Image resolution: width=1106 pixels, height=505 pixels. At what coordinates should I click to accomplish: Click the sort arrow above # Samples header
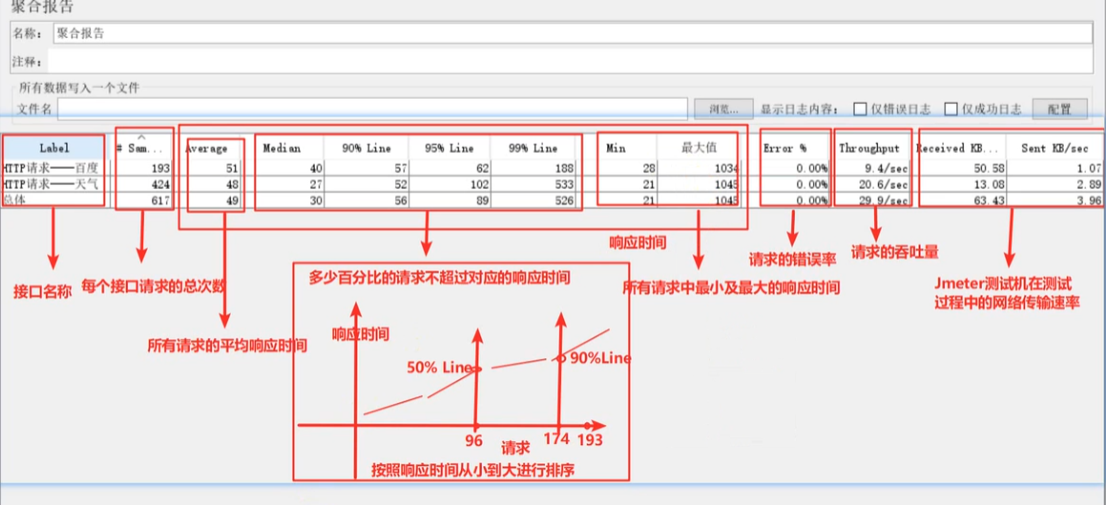click(141, 136)
